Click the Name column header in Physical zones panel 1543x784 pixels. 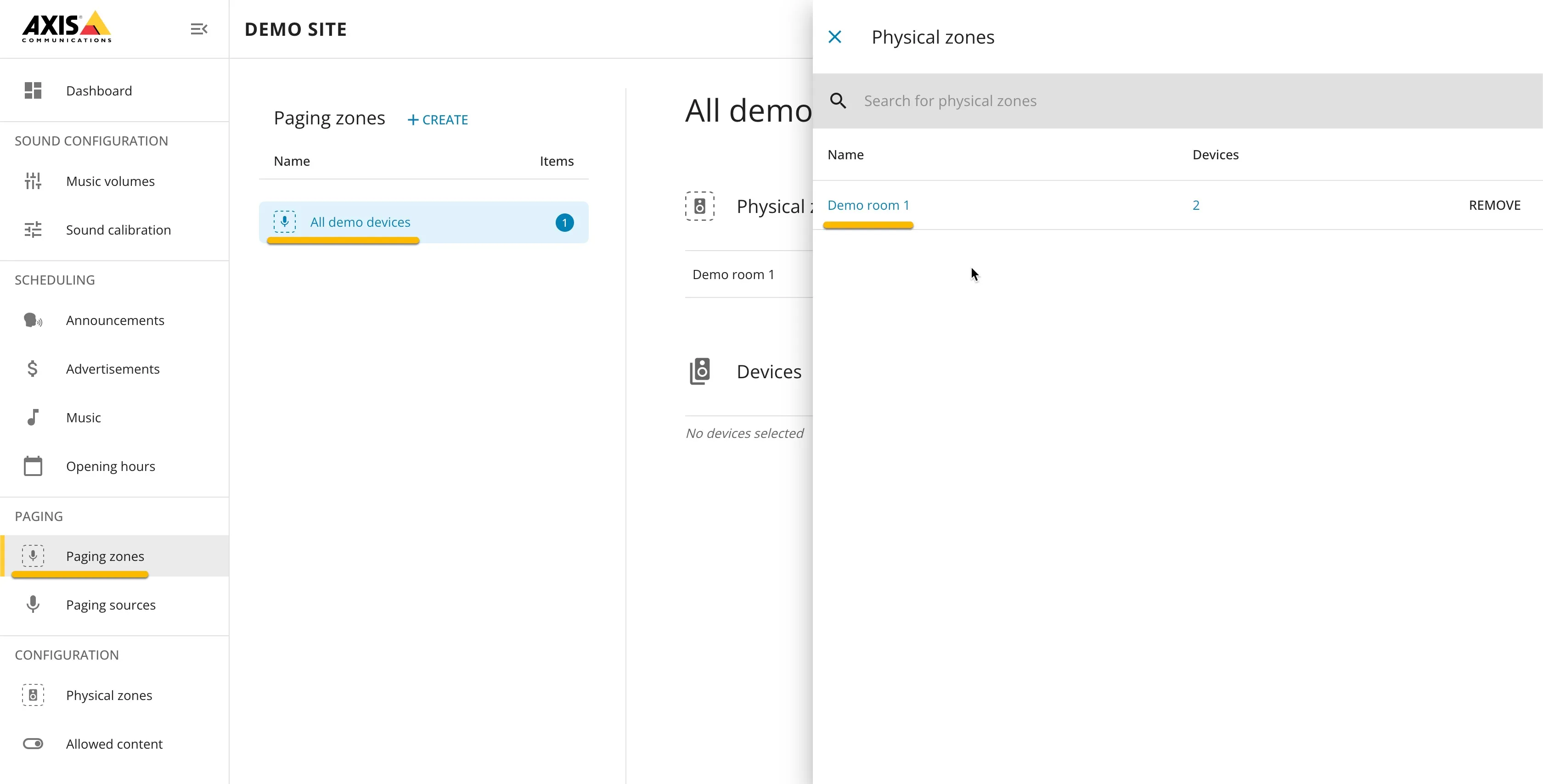coord(845,154)
